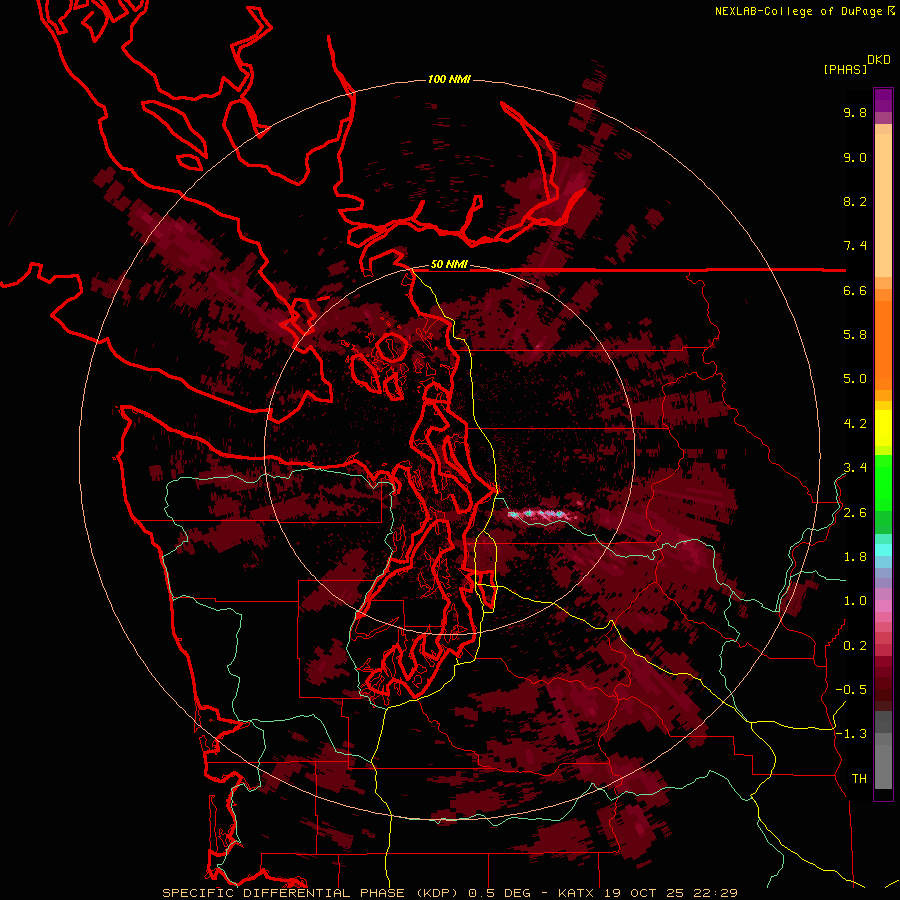Click the KATX station identifier in the caption
The height and width of the screenshot is (900, 900).
click(x=577, y=893)
